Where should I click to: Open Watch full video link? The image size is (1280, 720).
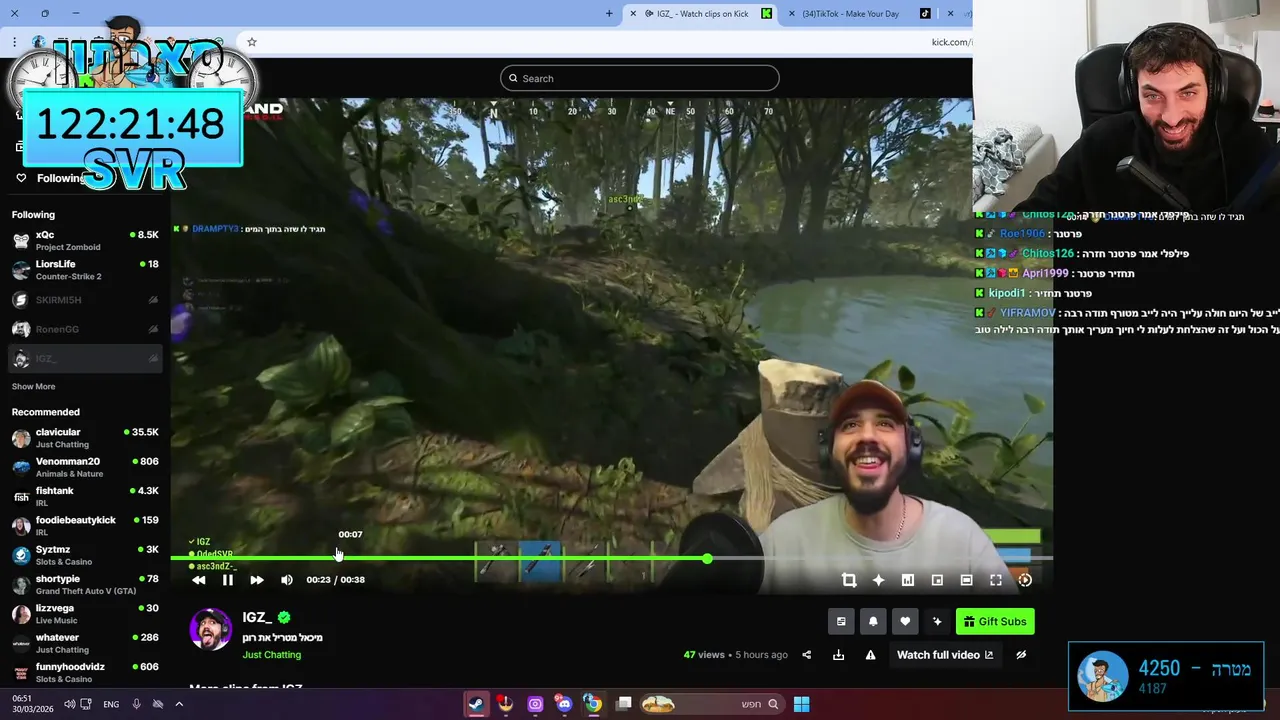pyautogui.click(x=945, y=655)
